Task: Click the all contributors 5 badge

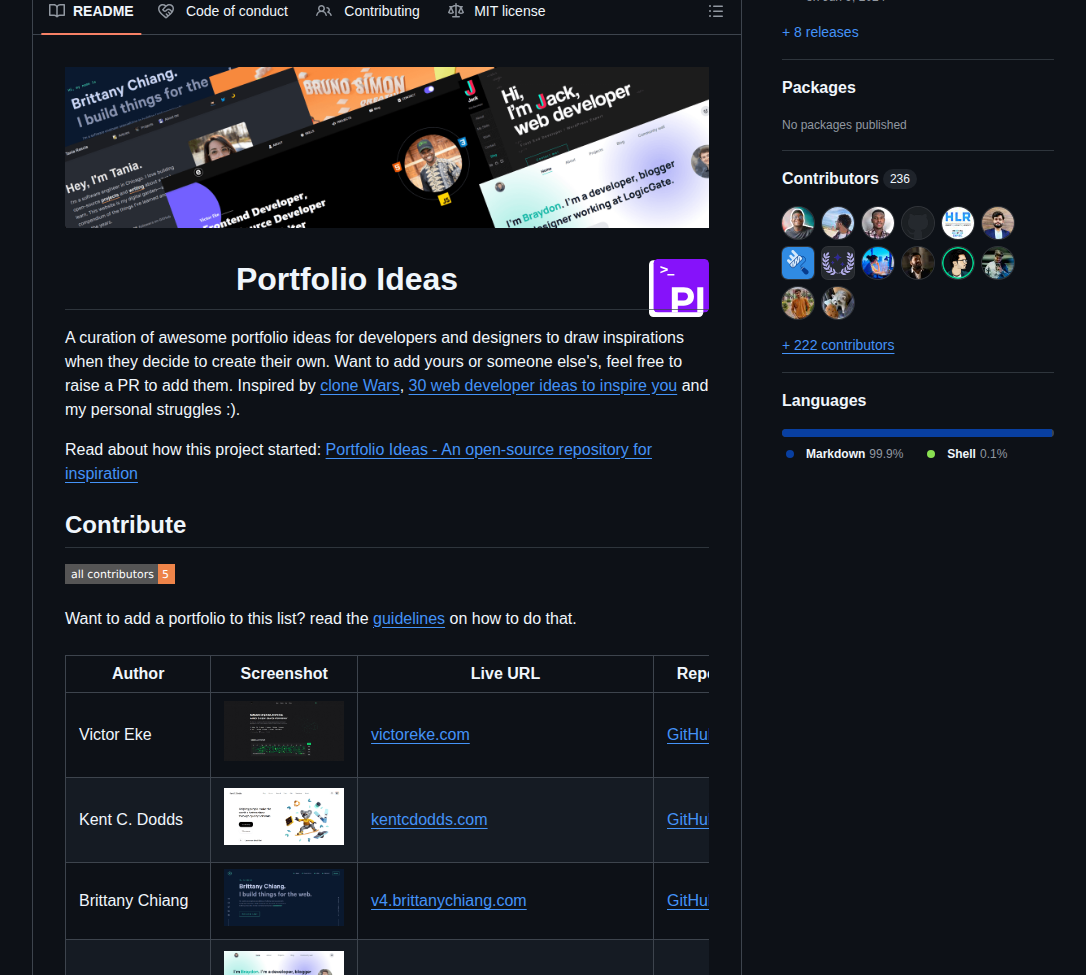Action: (x=120, y=574)
